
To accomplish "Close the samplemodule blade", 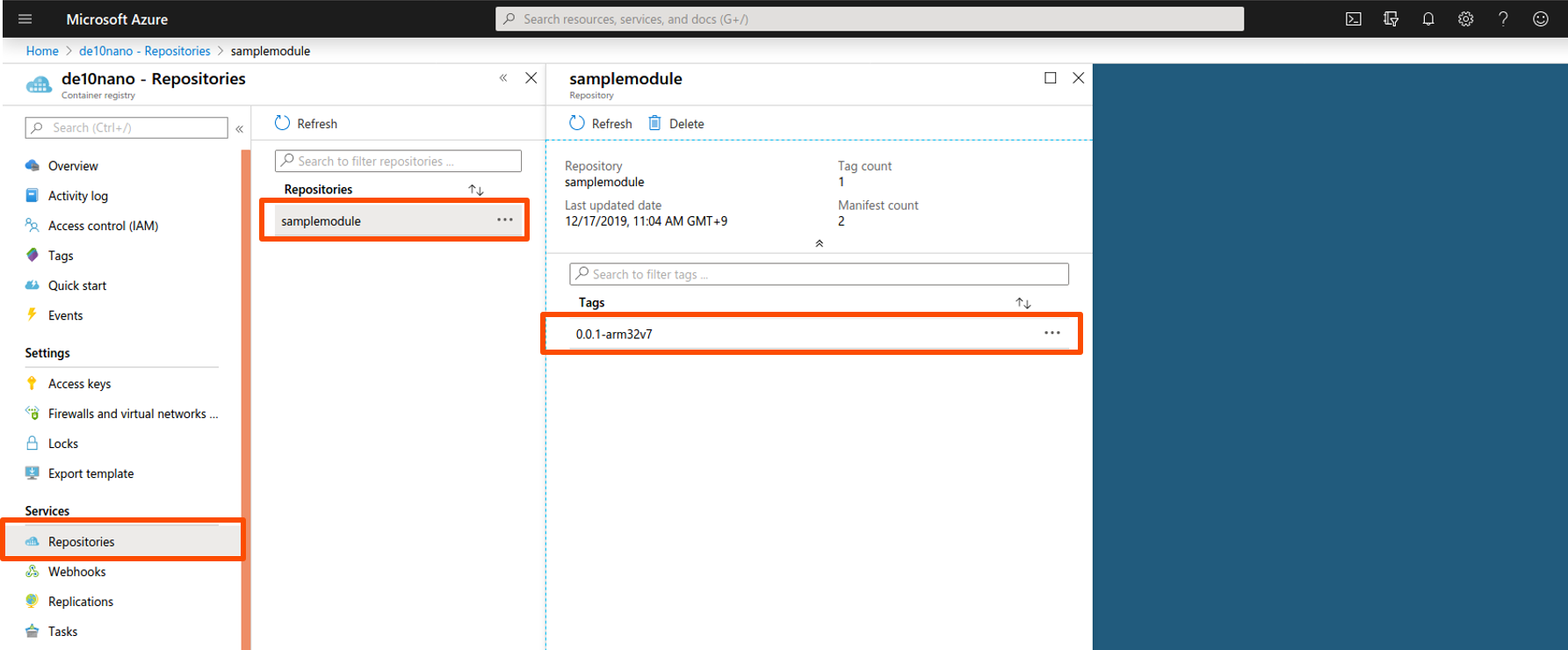I will [x=1079, y=77].
